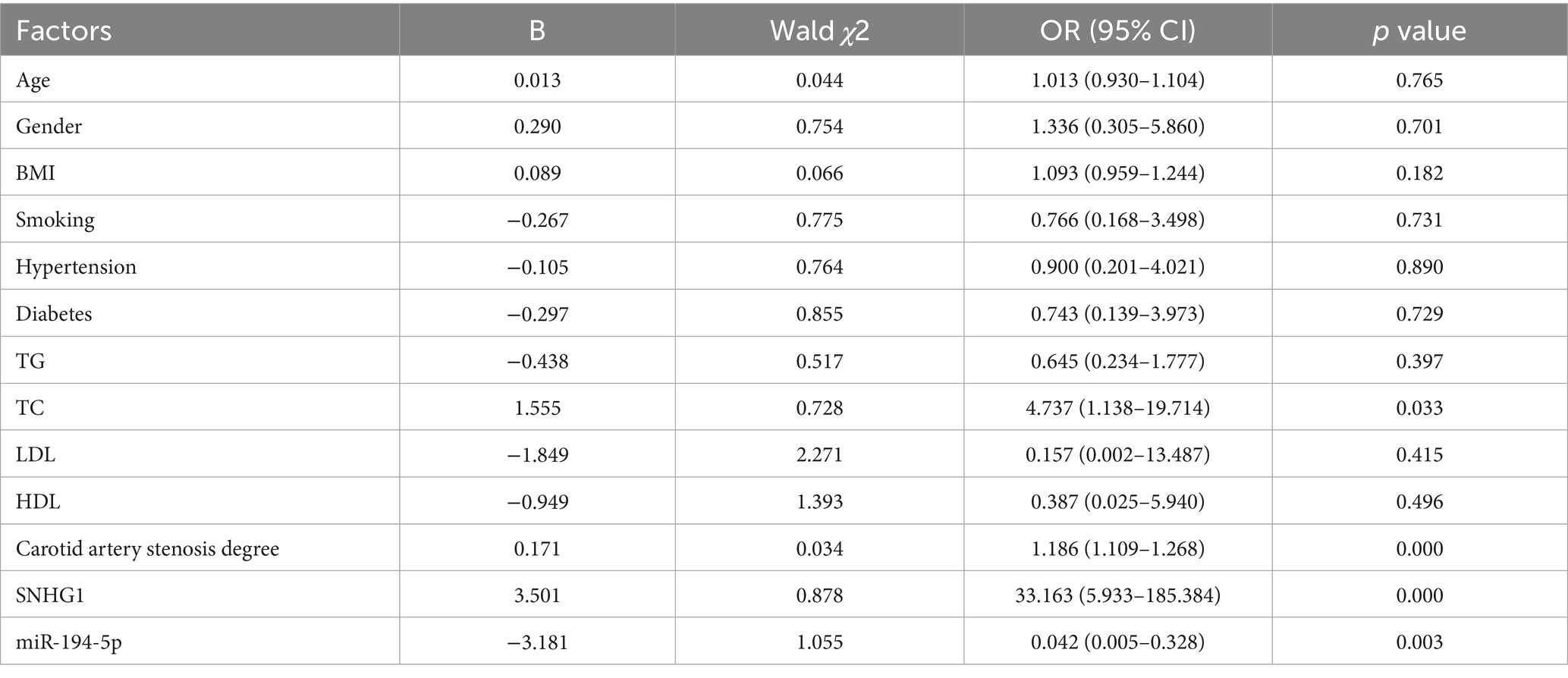The width and height of the screenshot is (1568, 678).
Task: Click the B column header
Action: [537, 31]
